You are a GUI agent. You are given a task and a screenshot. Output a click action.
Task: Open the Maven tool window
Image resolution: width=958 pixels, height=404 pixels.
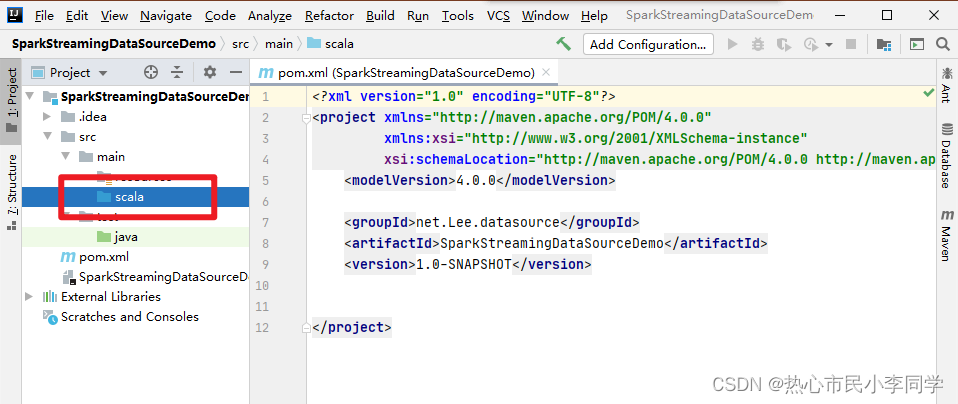[x=946, y=235]
